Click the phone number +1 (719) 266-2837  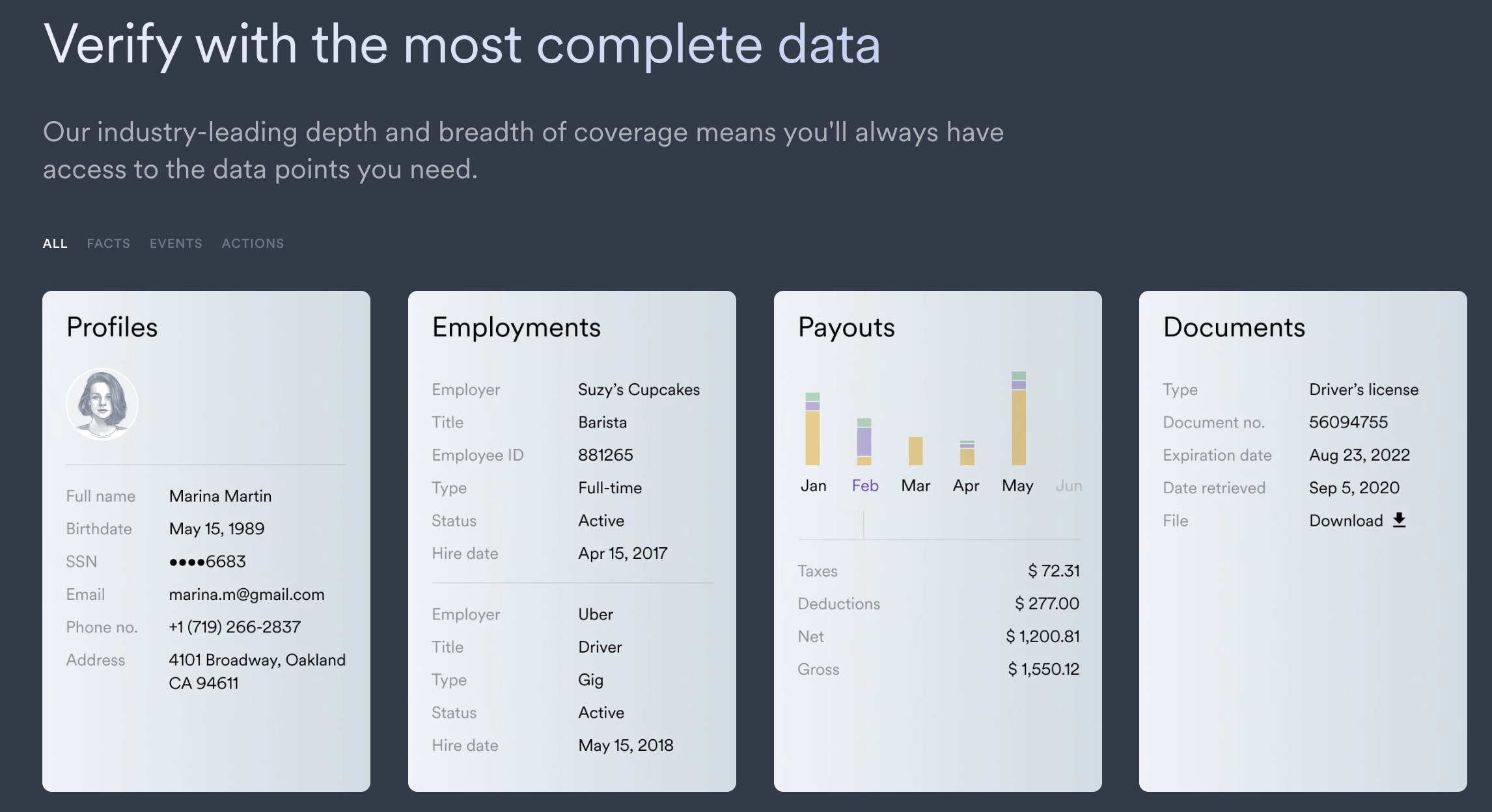click(x=234, y=627)
